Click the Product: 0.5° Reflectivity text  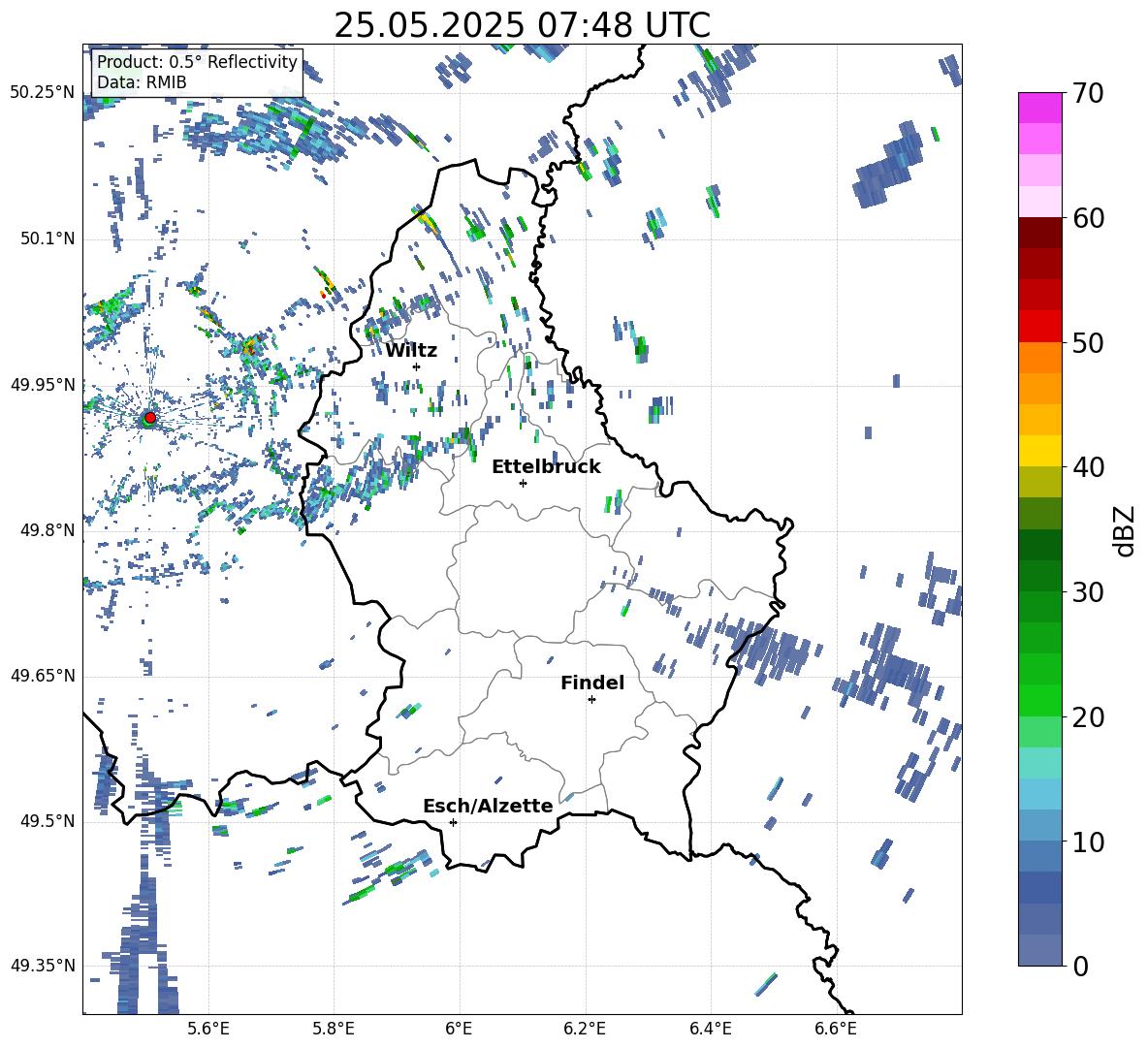[197, 62]
